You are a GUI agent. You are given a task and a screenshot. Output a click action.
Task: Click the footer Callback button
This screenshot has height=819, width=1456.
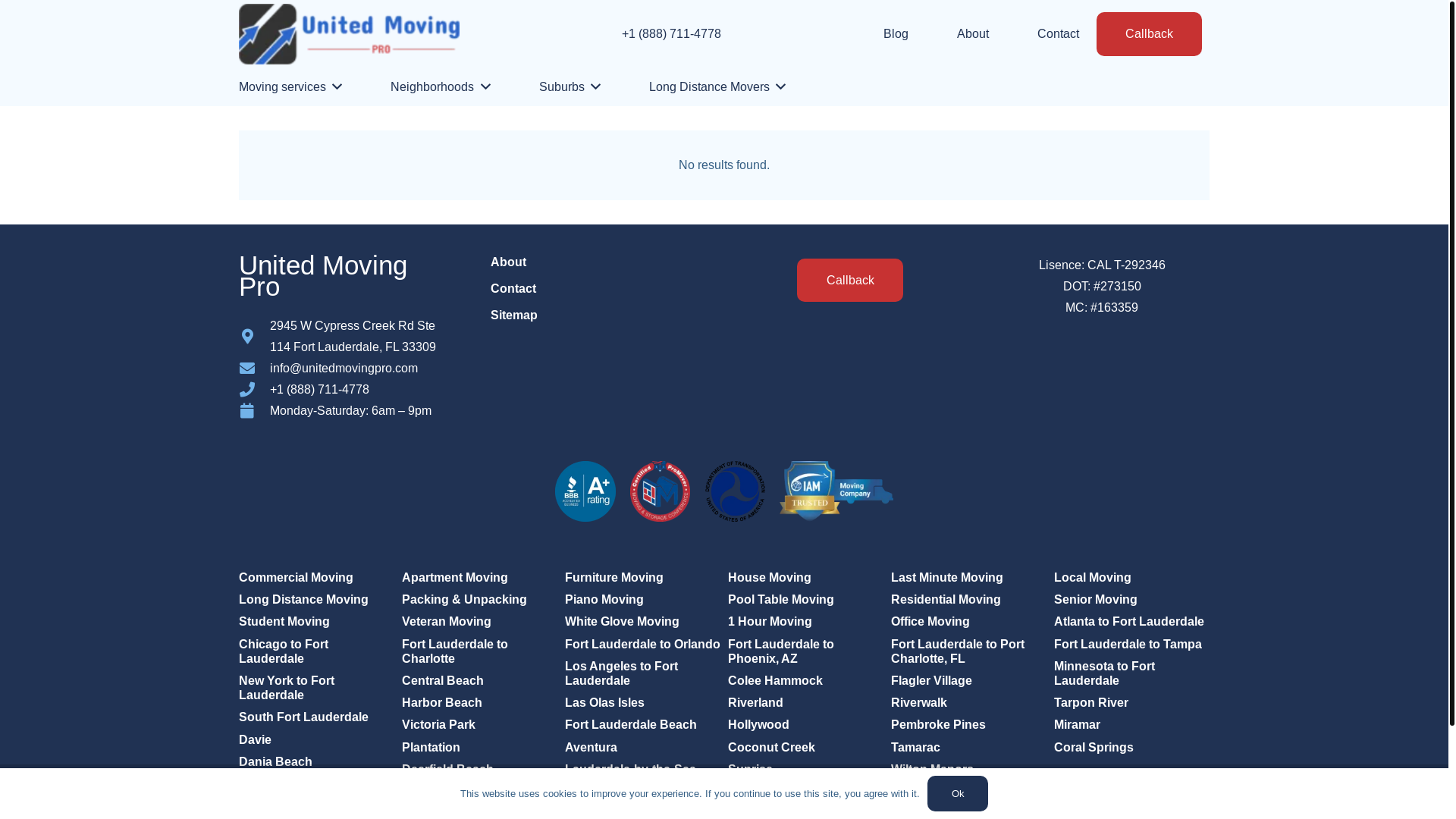[x=850, y=281]
